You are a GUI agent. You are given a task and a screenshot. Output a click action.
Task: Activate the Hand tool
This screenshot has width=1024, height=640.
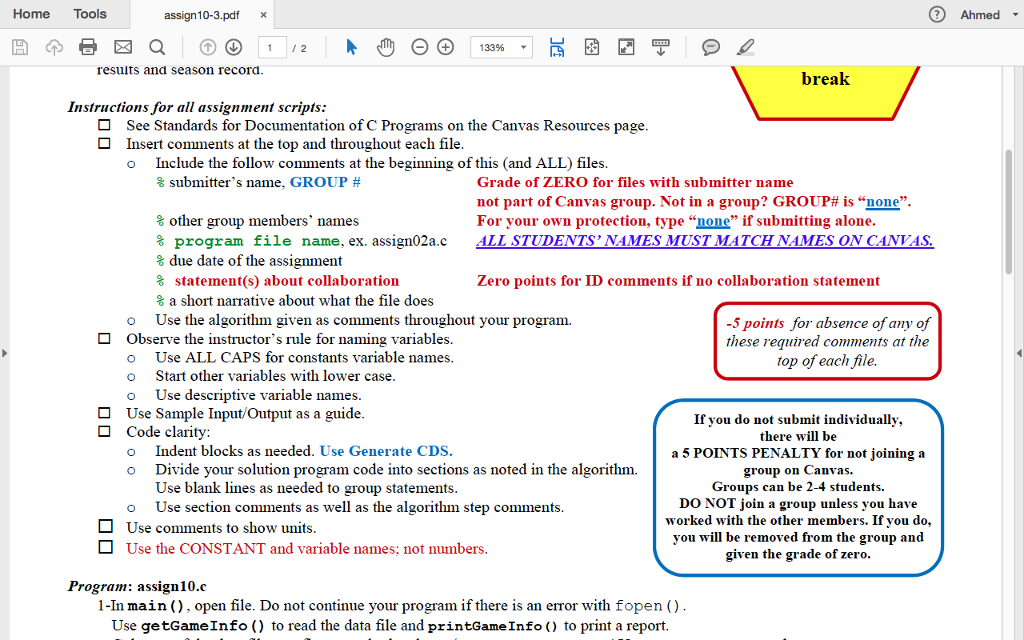point(385,46)
